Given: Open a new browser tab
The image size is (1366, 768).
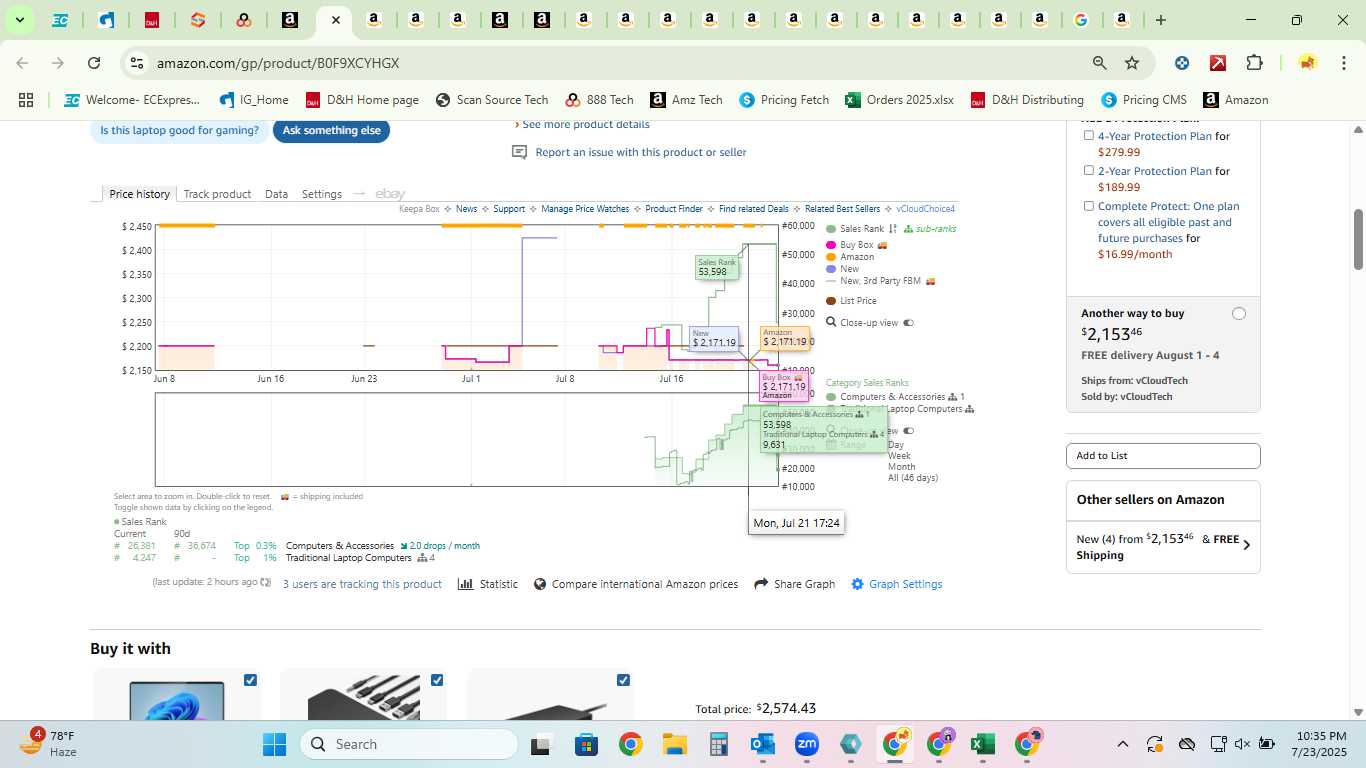Looking at the screenshot, I should pyautogui.click(x=1160, y=20).
